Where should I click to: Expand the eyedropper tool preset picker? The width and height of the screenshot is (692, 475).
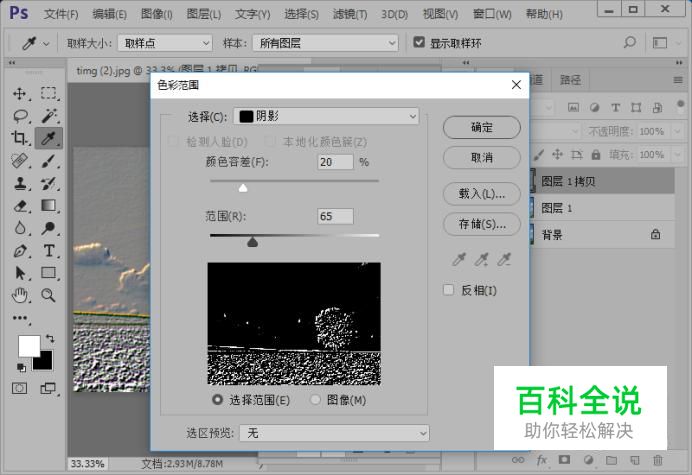[46, 44]
